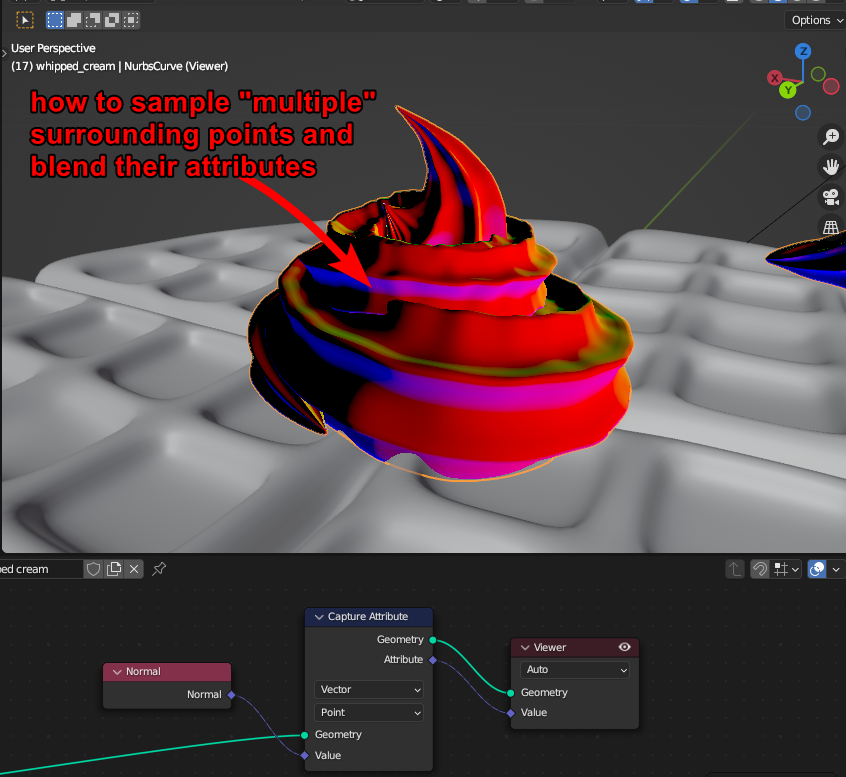Click Viewer node Geometry input socket

511,693
